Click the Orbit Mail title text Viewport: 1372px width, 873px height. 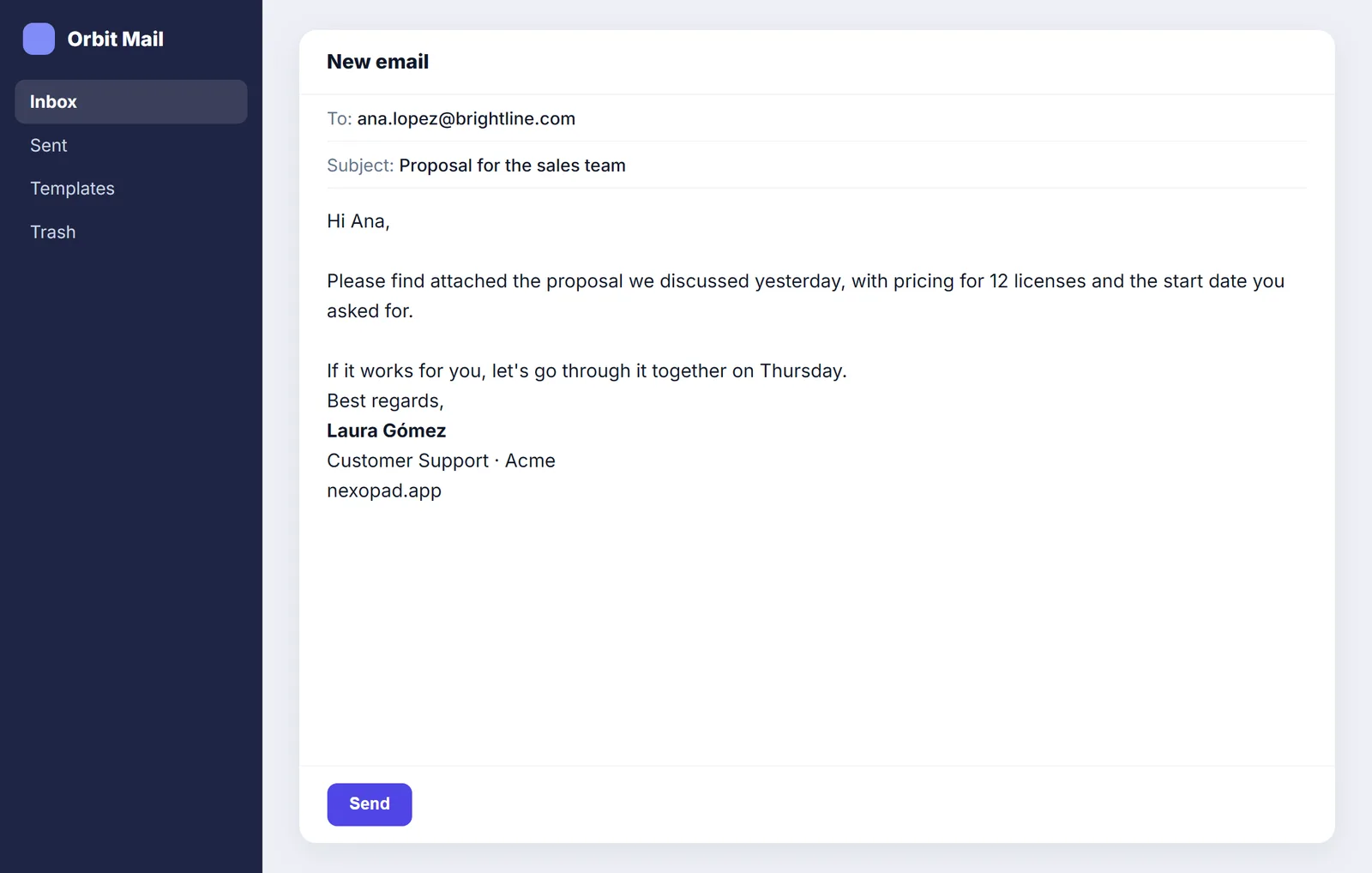coord(115,39)
